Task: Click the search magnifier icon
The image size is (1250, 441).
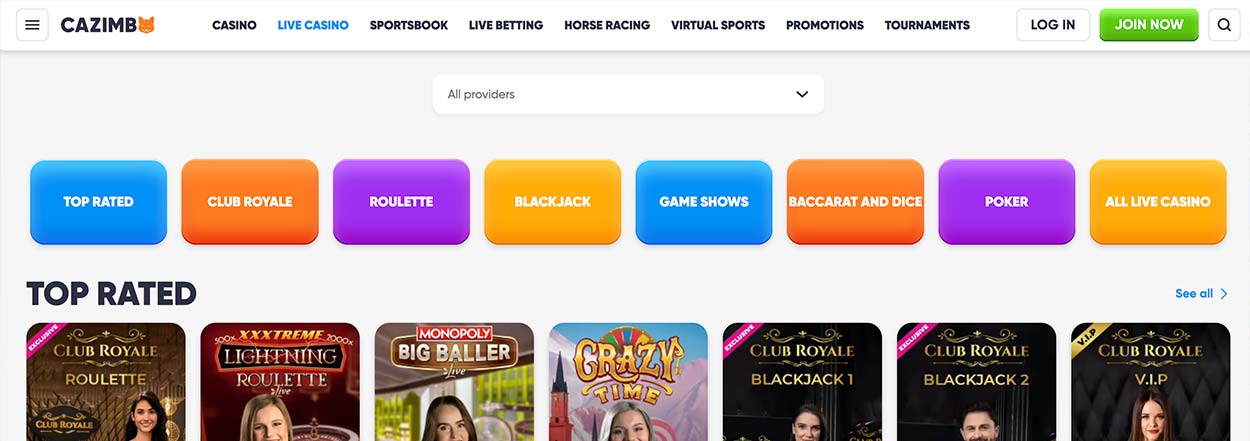Action: pos(1224,25)
